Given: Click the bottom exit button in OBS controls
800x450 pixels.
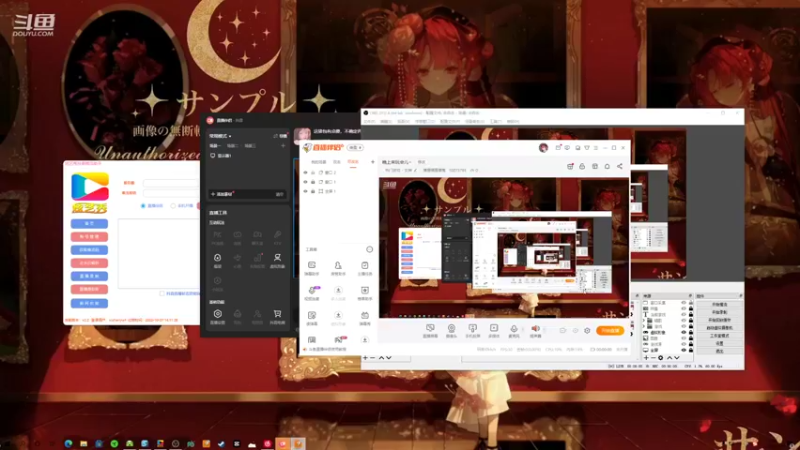Looking at the screenshot, I should click(x=719, y=351).
